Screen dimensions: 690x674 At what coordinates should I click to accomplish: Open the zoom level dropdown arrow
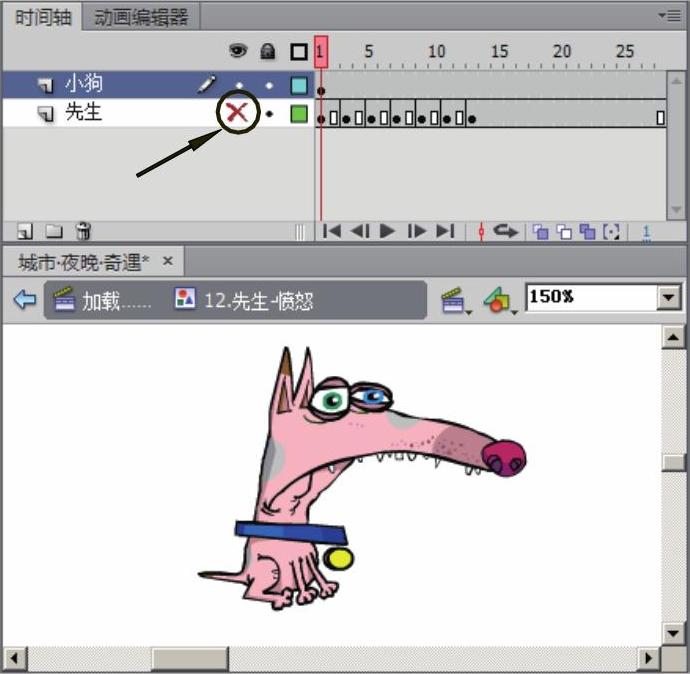tap(669, 297)
